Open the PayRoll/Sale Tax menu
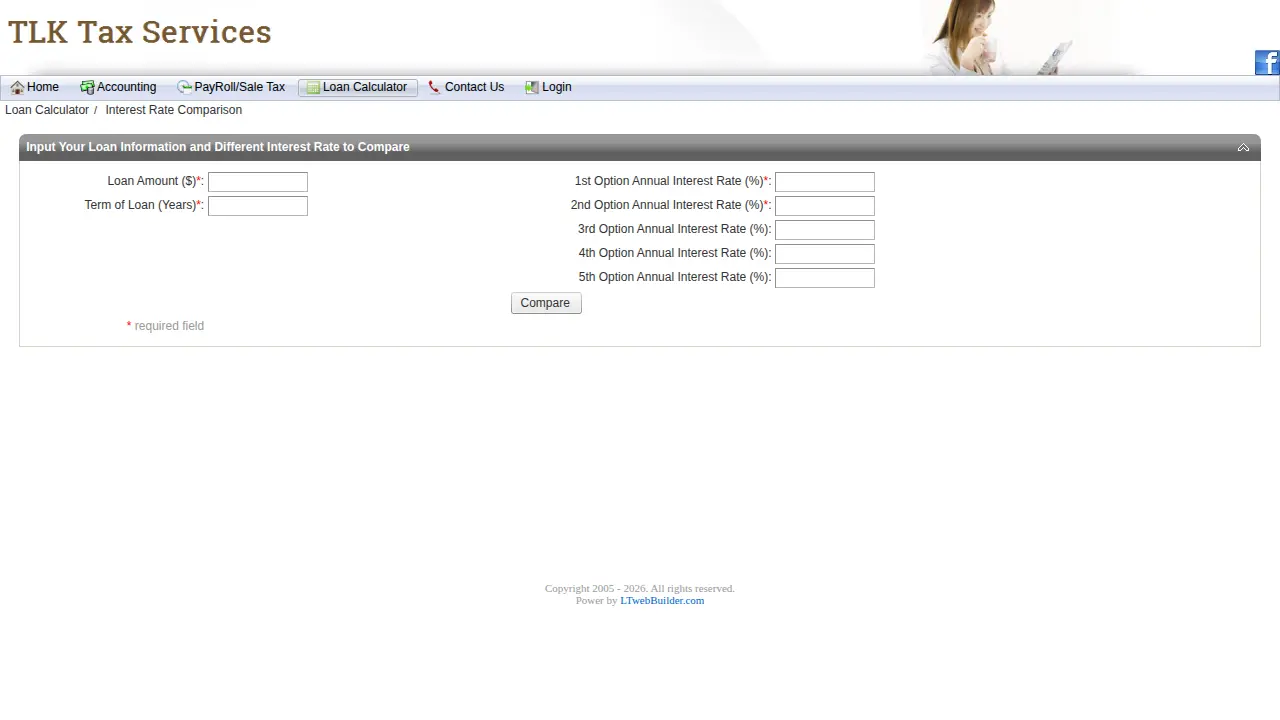The height and width of the screenshot is (720, 1280). click(x=231, y=88)
